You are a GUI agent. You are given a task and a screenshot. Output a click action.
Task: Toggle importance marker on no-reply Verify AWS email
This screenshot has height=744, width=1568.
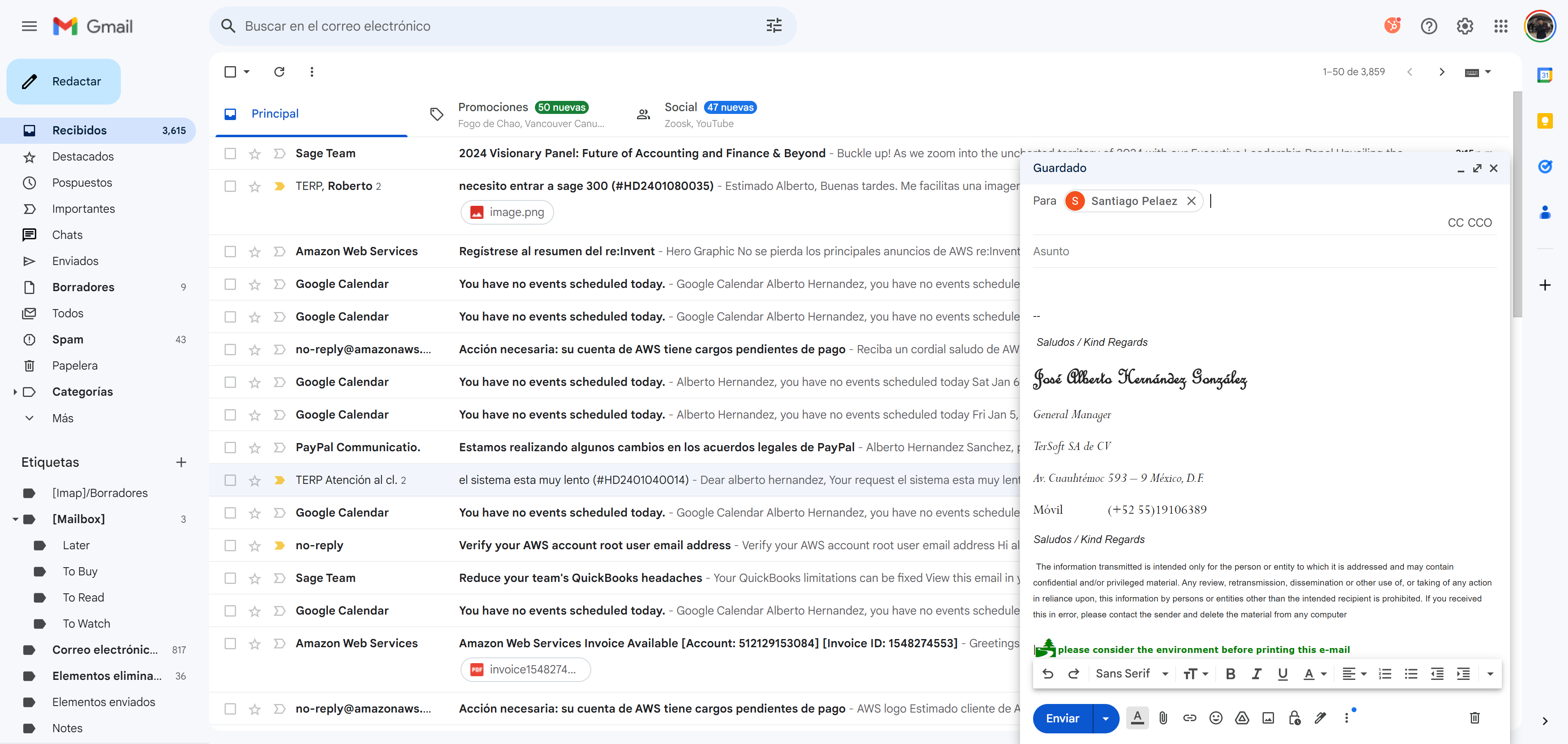[279, 546]
